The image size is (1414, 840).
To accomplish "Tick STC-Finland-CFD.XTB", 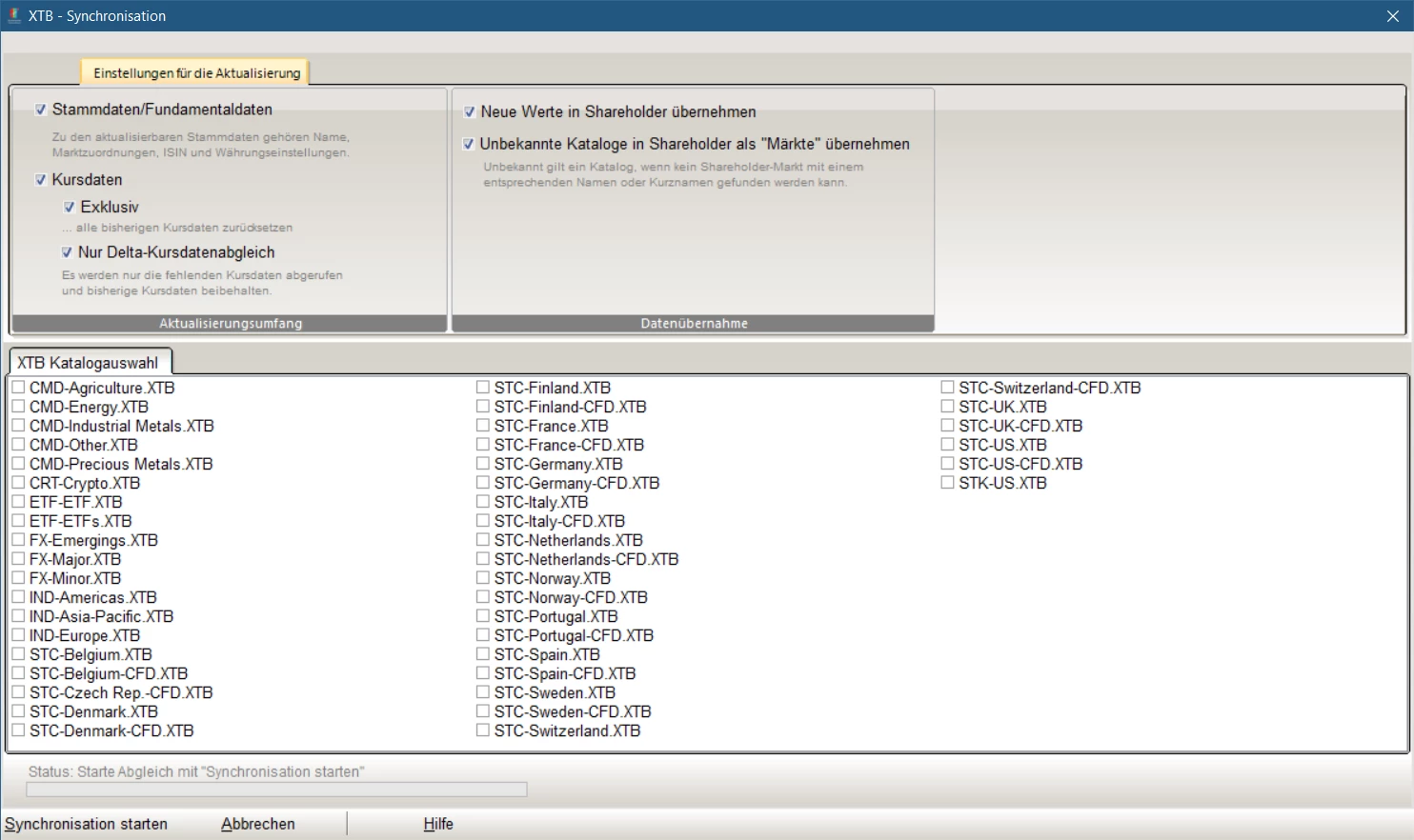I will pos(483,407).
